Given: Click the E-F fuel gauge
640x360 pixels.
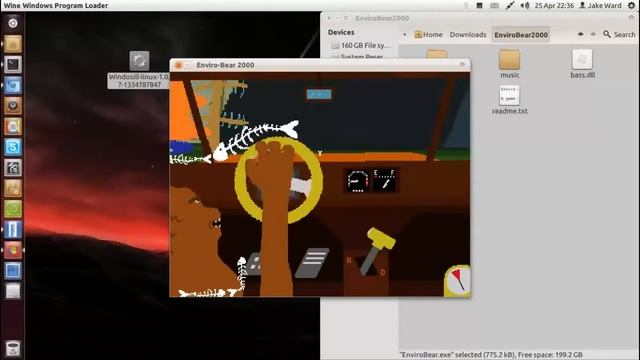Looking at the screenshot, I should [x=384, y=180].
